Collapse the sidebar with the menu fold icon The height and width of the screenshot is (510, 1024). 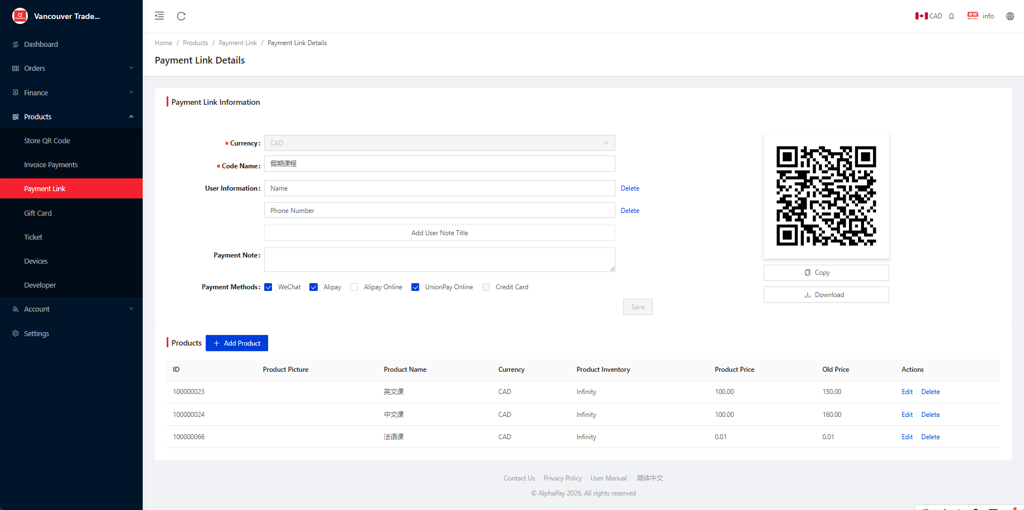point(159,16)
